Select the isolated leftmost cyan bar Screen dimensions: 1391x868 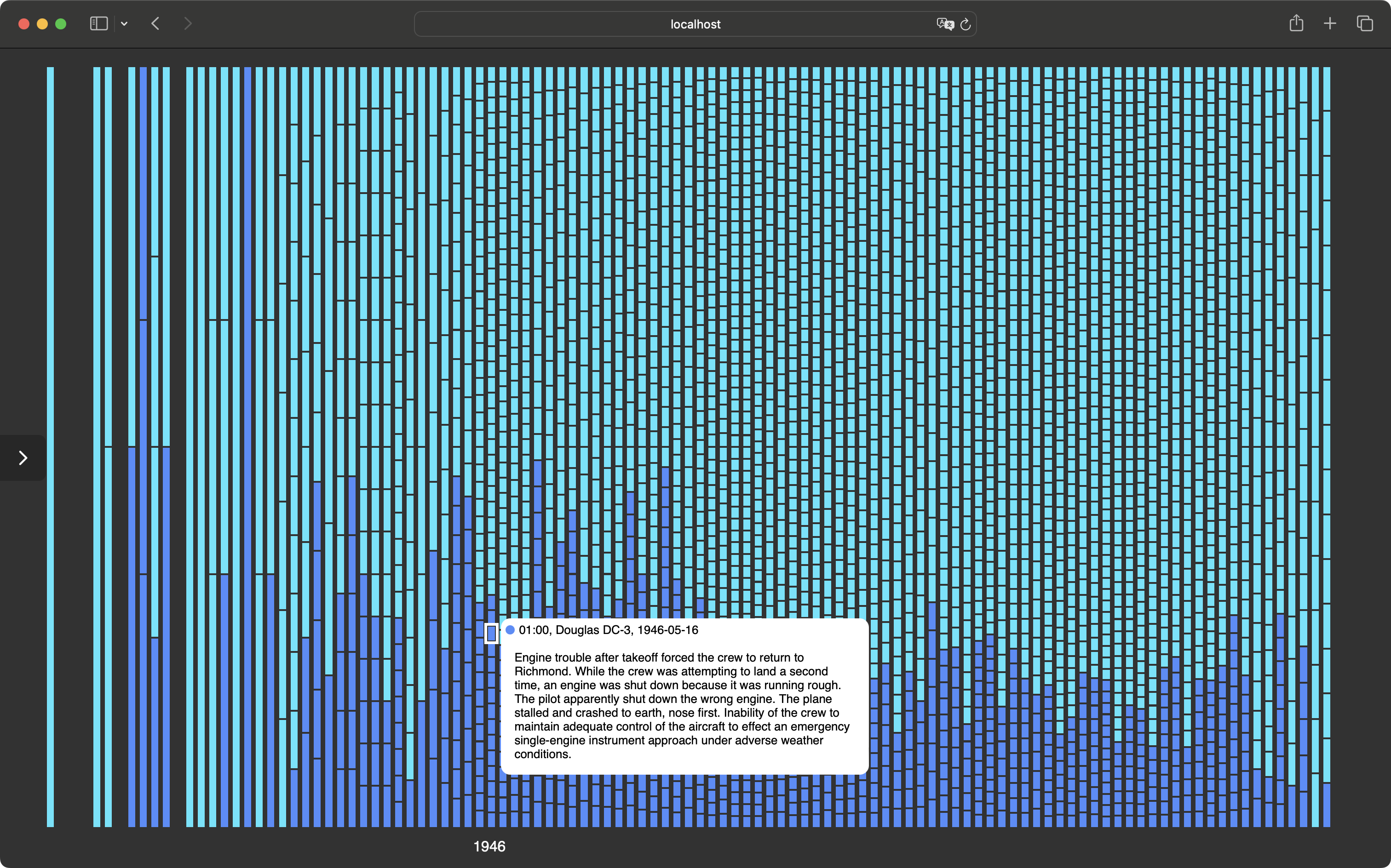click(x=51, y=446)
